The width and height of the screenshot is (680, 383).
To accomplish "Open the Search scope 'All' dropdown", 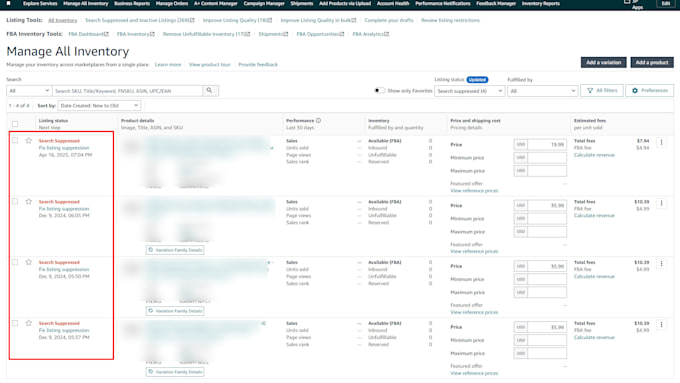I will (x=29, y=91).
